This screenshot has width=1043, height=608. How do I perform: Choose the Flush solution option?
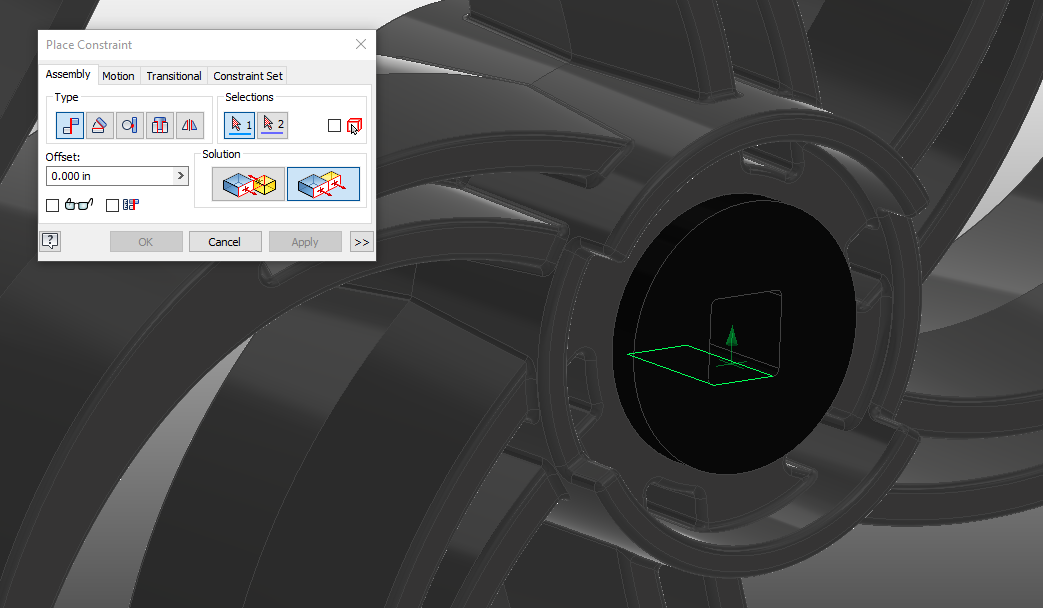[323, 184]
